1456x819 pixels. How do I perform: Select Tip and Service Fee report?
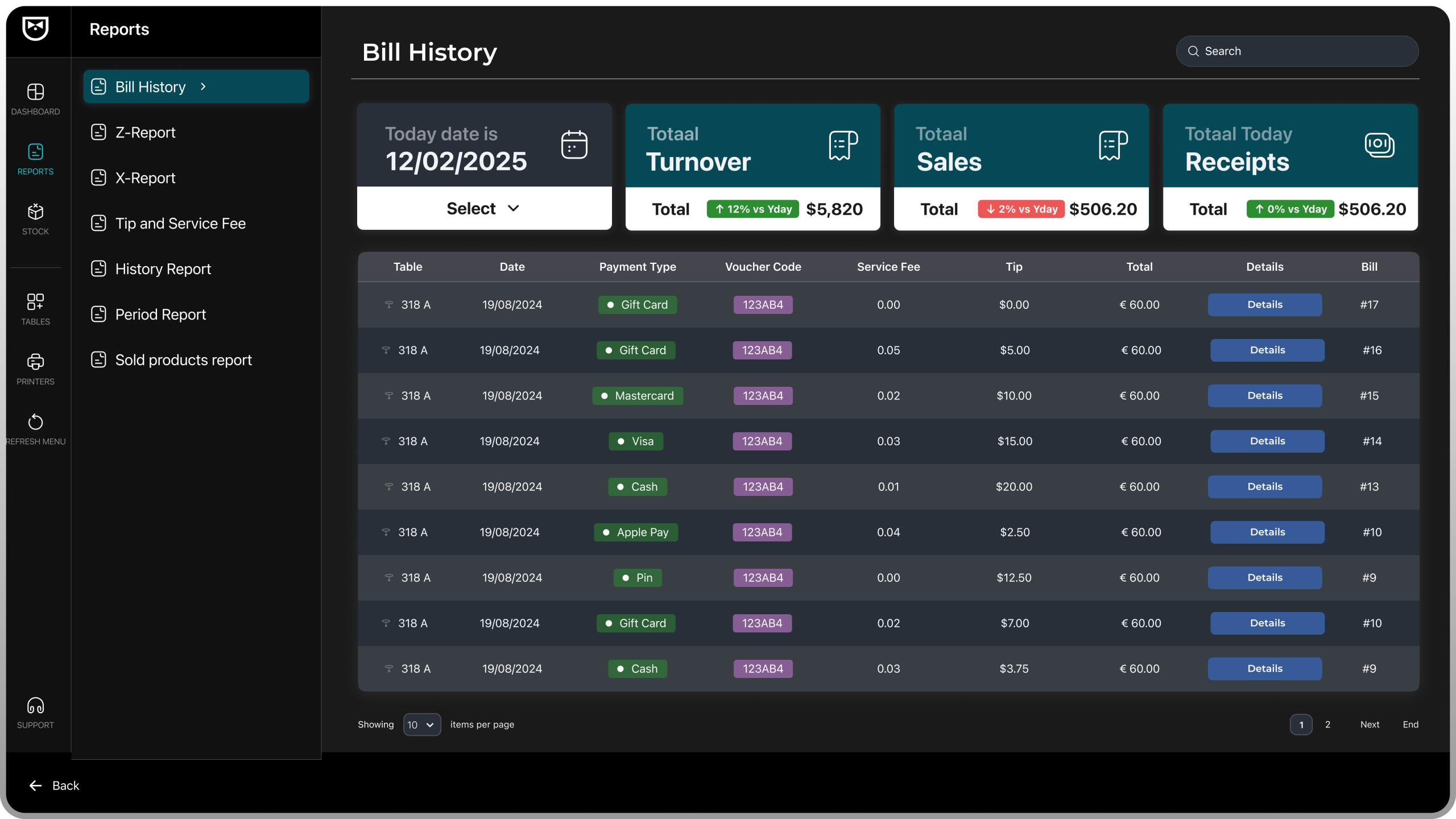pos(180,224)
